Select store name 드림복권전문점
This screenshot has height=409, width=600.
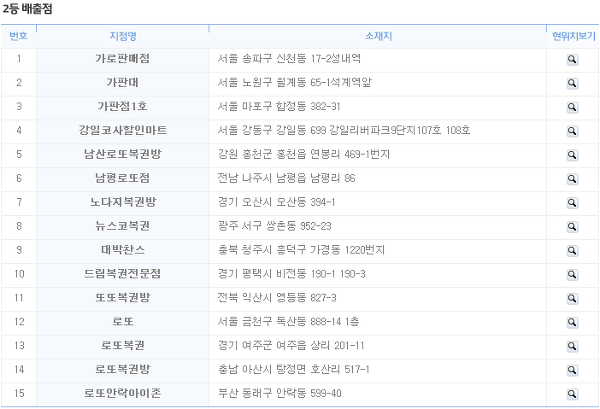(x=122, y=274)
